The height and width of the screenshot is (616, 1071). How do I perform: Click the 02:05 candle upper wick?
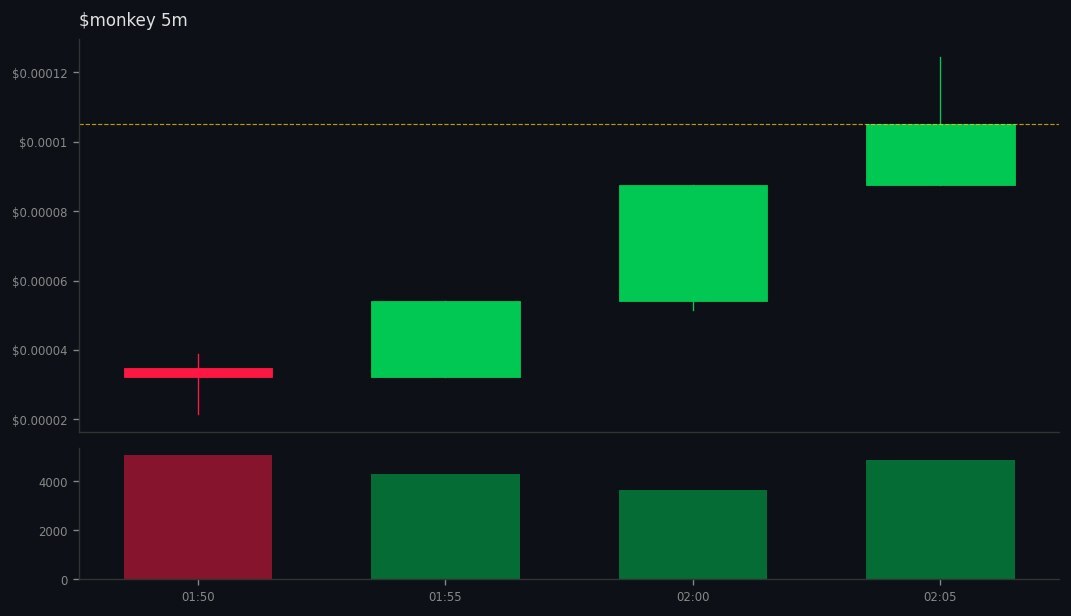939,90
